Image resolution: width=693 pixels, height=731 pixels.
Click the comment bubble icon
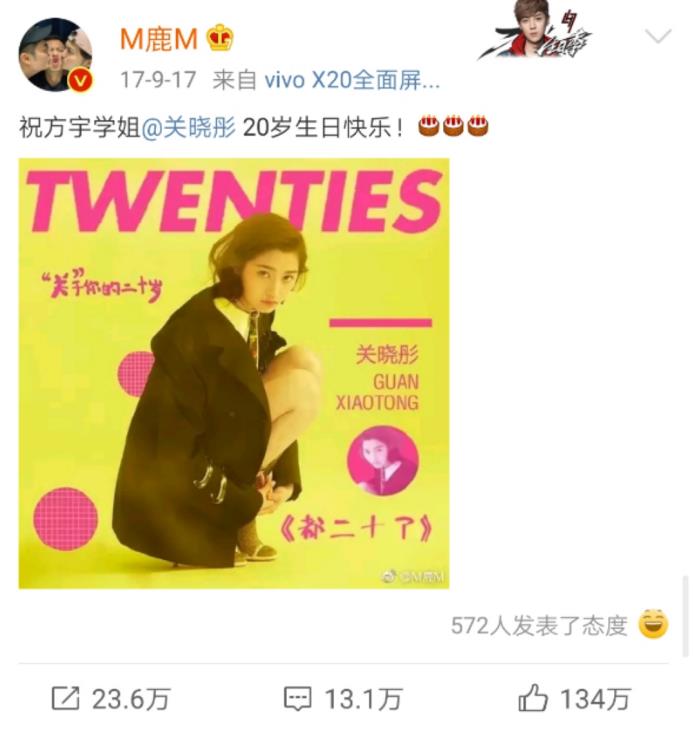coord(298,699)
